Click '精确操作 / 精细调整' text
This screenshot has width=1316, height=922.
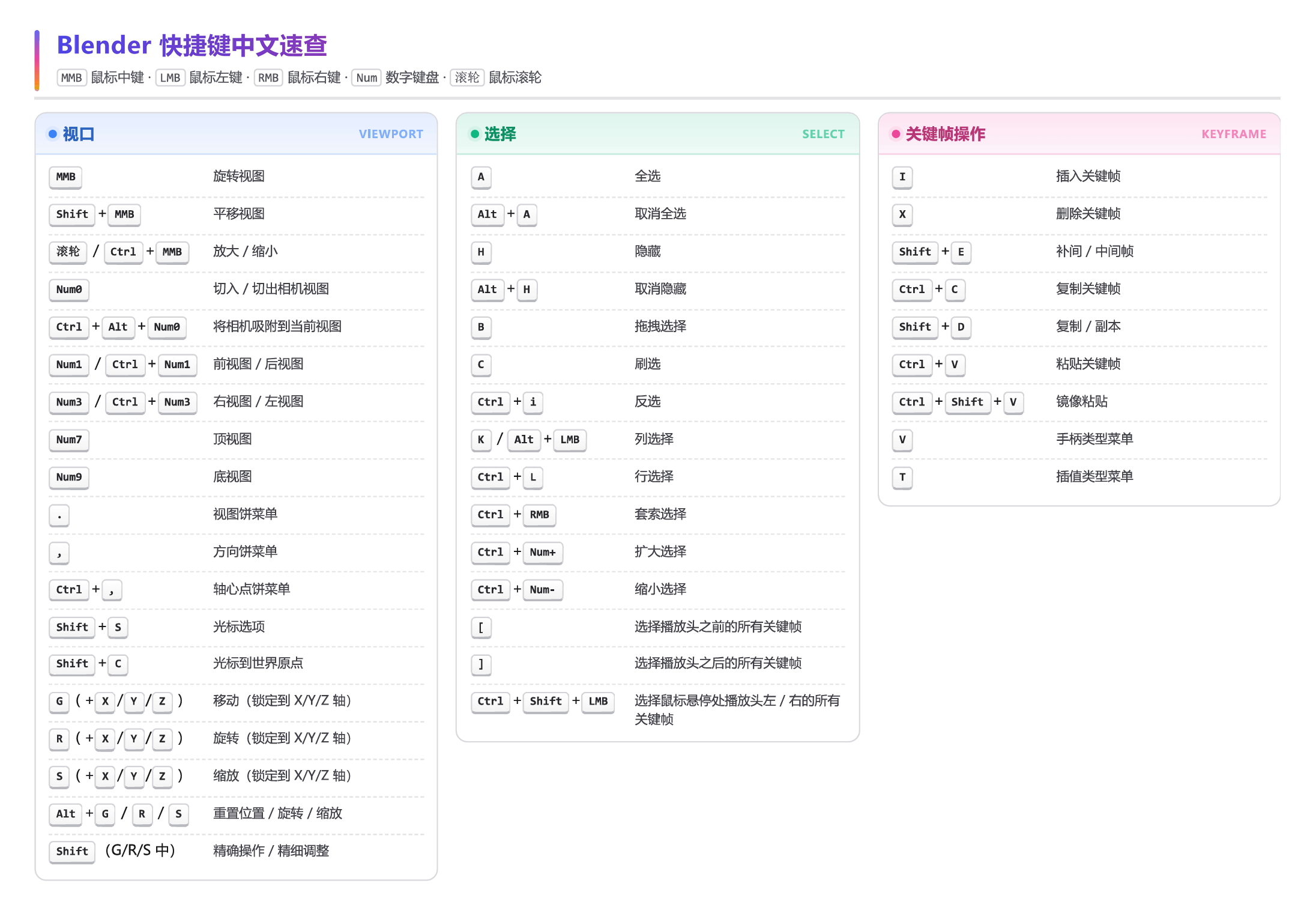pyautogui.click(x=271, y=851)
